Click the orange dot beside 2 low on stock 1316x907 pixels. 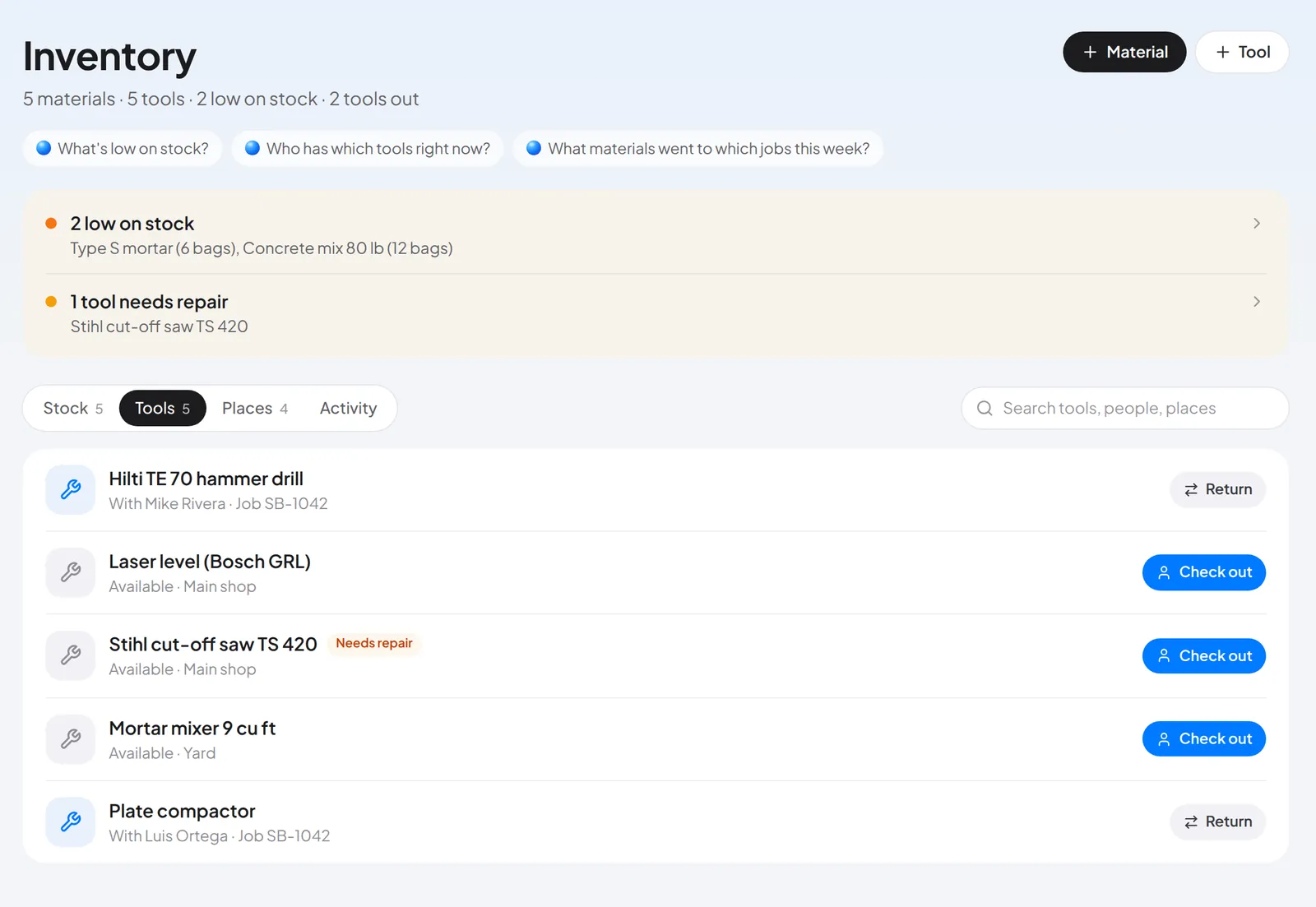click(x=51, y=224)
